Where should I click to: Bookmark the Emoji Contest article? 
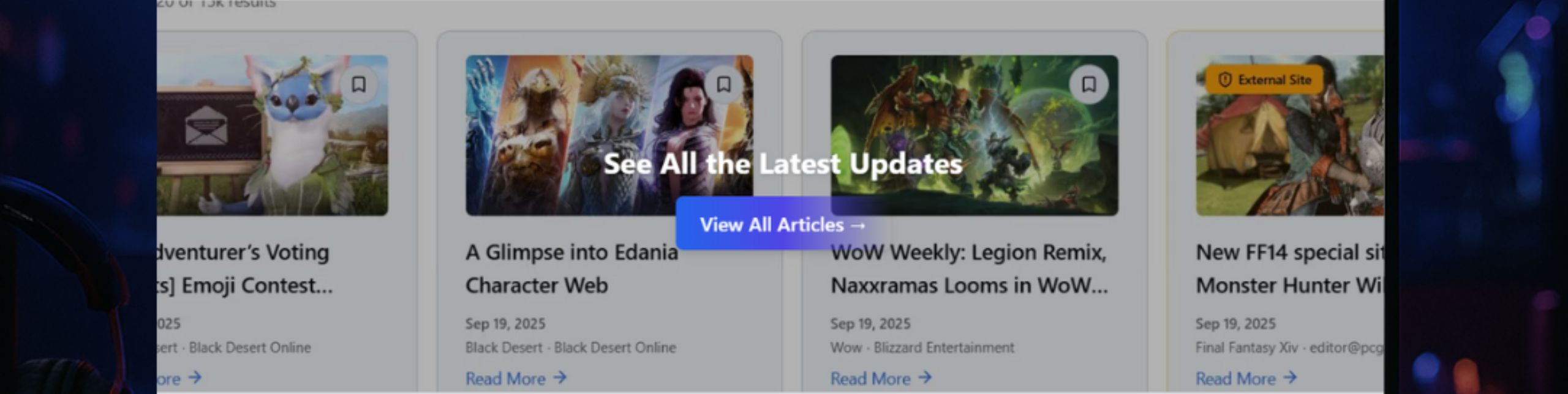[358, 84]
